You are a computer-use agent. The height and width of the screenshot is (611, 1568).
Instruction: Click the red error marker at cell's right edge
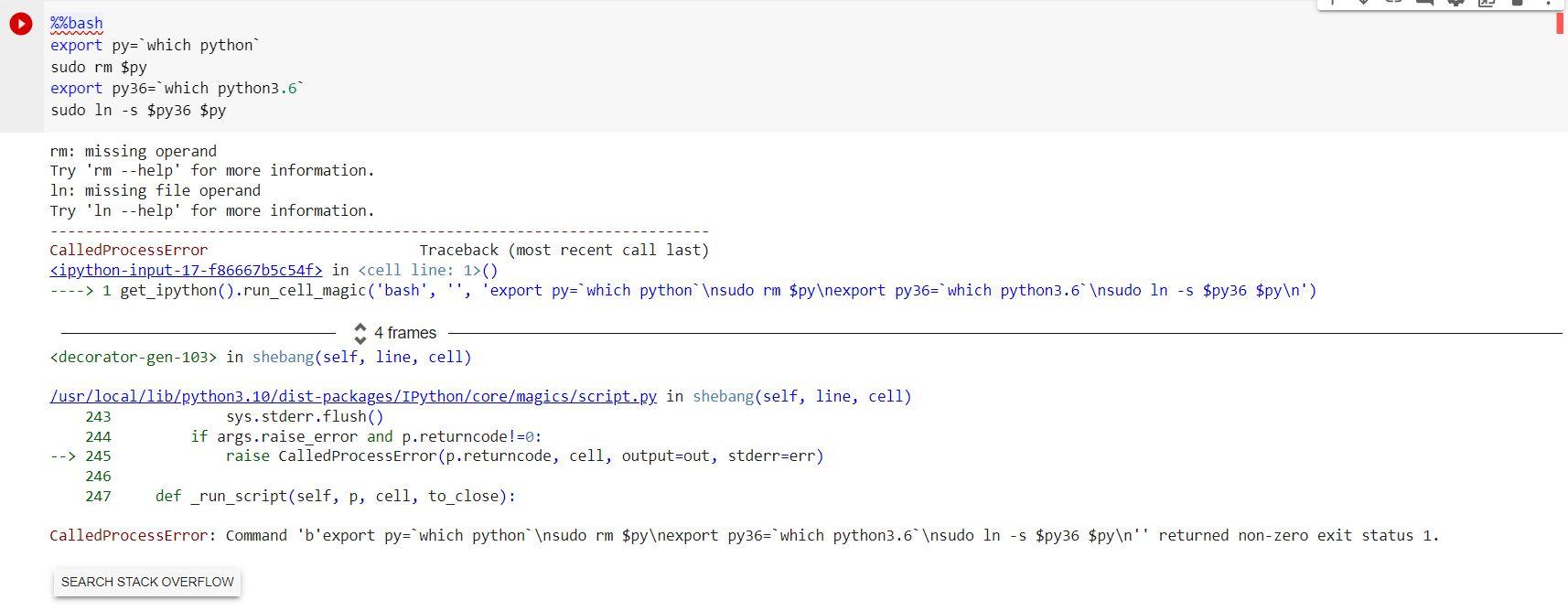pyautogui.click(x=1560, y=23)
